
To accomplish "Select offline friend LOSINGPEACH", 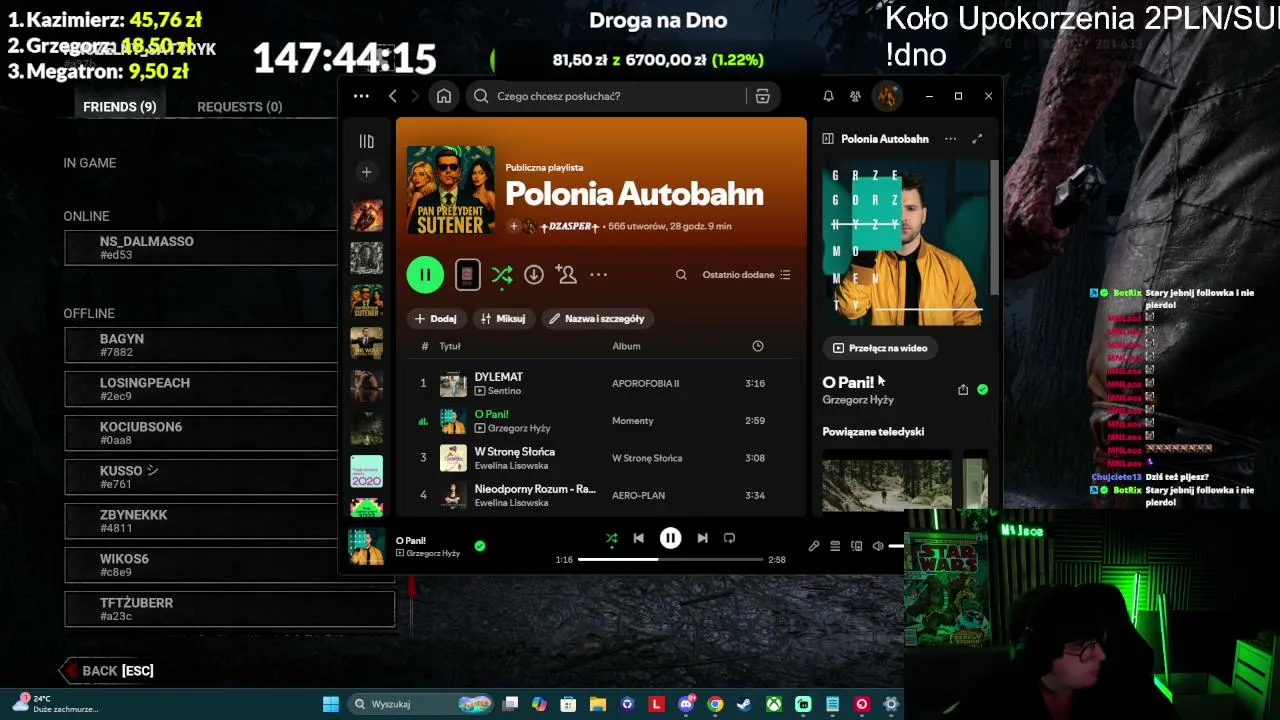I will tap(201, 389).
